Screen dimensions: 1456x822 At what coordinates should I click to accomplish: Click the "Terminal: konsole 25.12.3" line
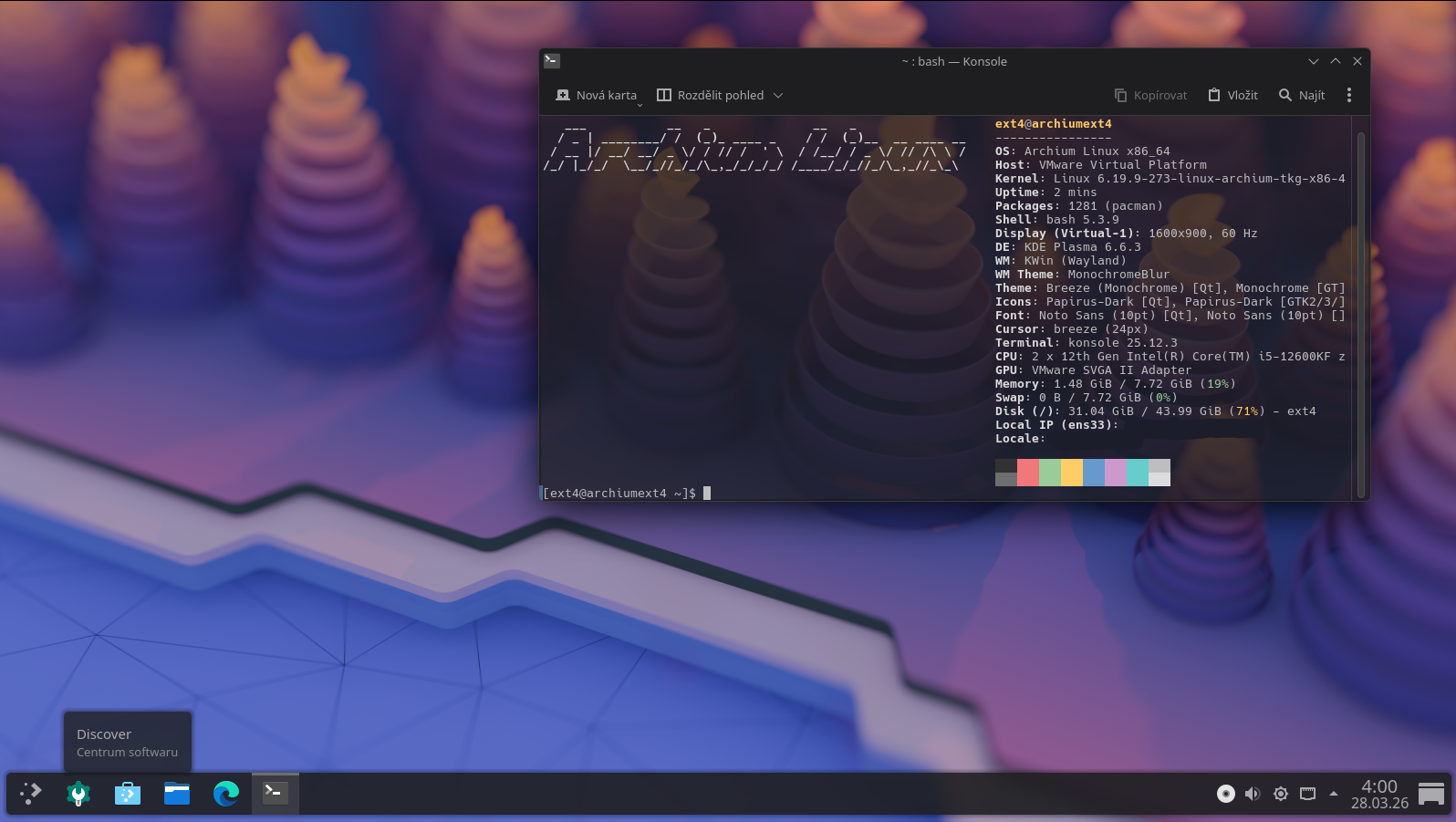click(x=1087, y=343)
